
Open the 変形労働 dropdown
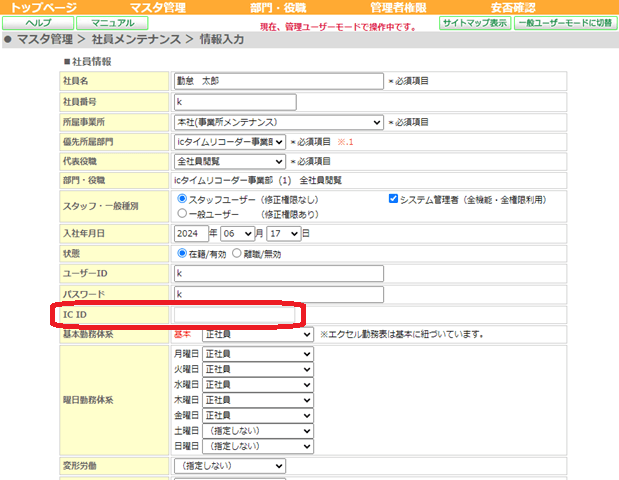[230, 466]
